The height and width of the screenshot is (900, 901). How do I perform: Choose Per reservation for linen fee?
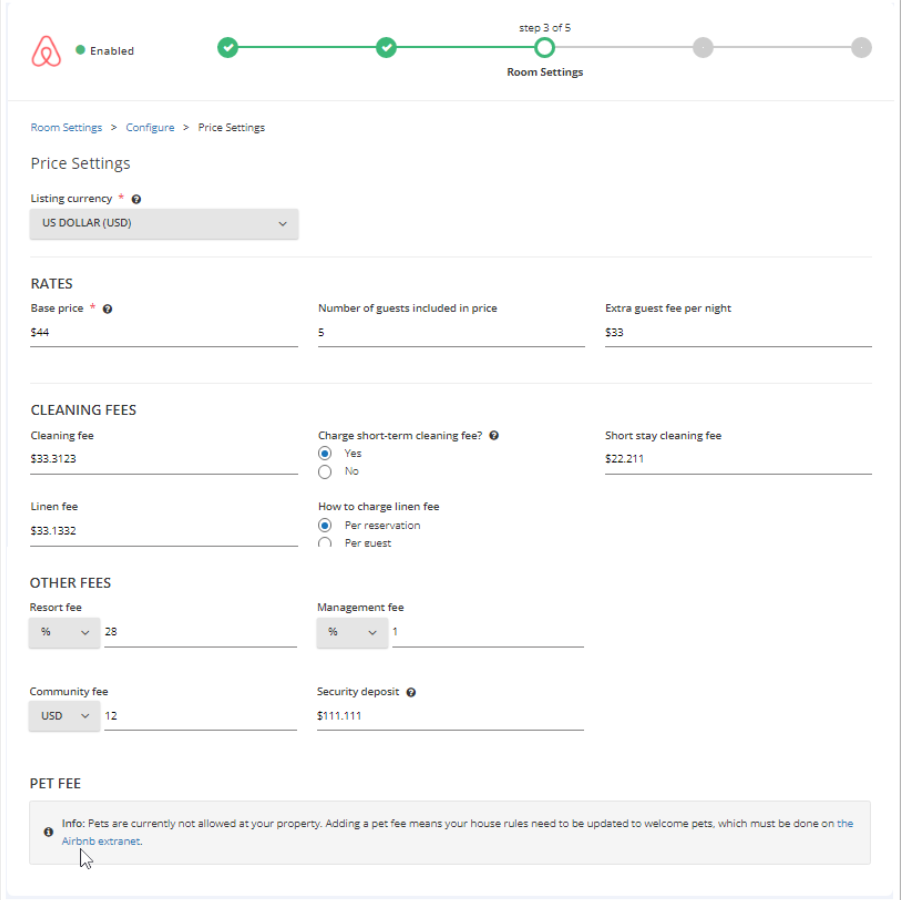click(x=325, y=526)
